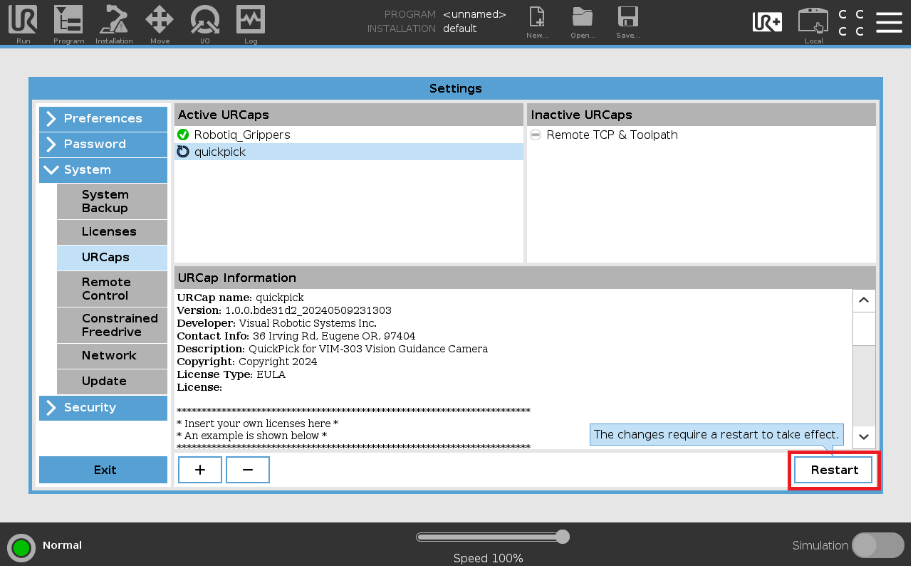Select Remote TCP & Toolpath in Inactive URCaps

[x=701, y=135]
